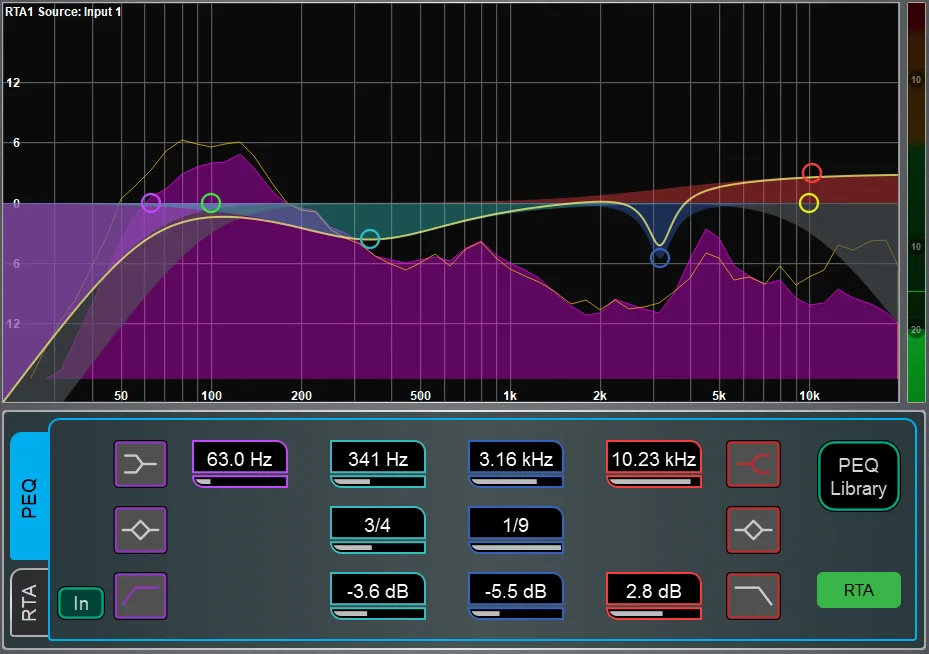Select the -3.6 dB gain field
The width and height of the screenshot is (929, 654).
point(378,596)
